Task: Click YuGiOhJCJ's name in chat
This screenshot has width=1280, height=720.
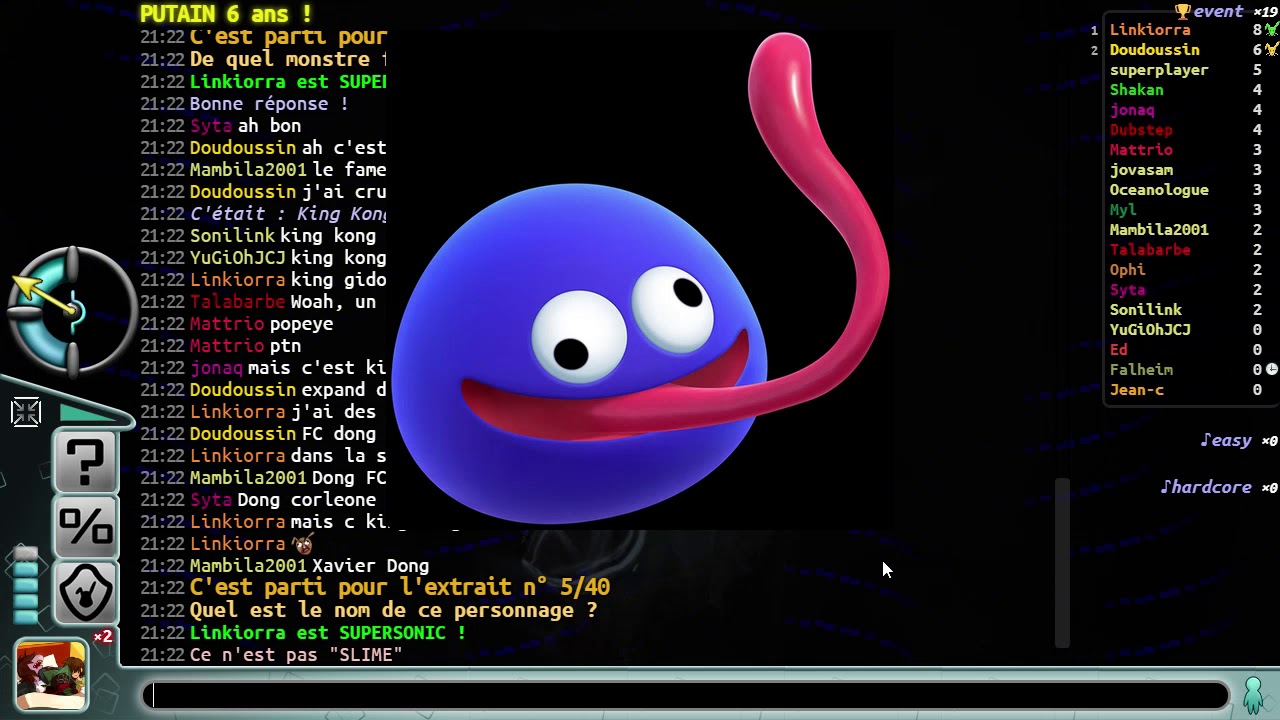Action: pos(238,258)
